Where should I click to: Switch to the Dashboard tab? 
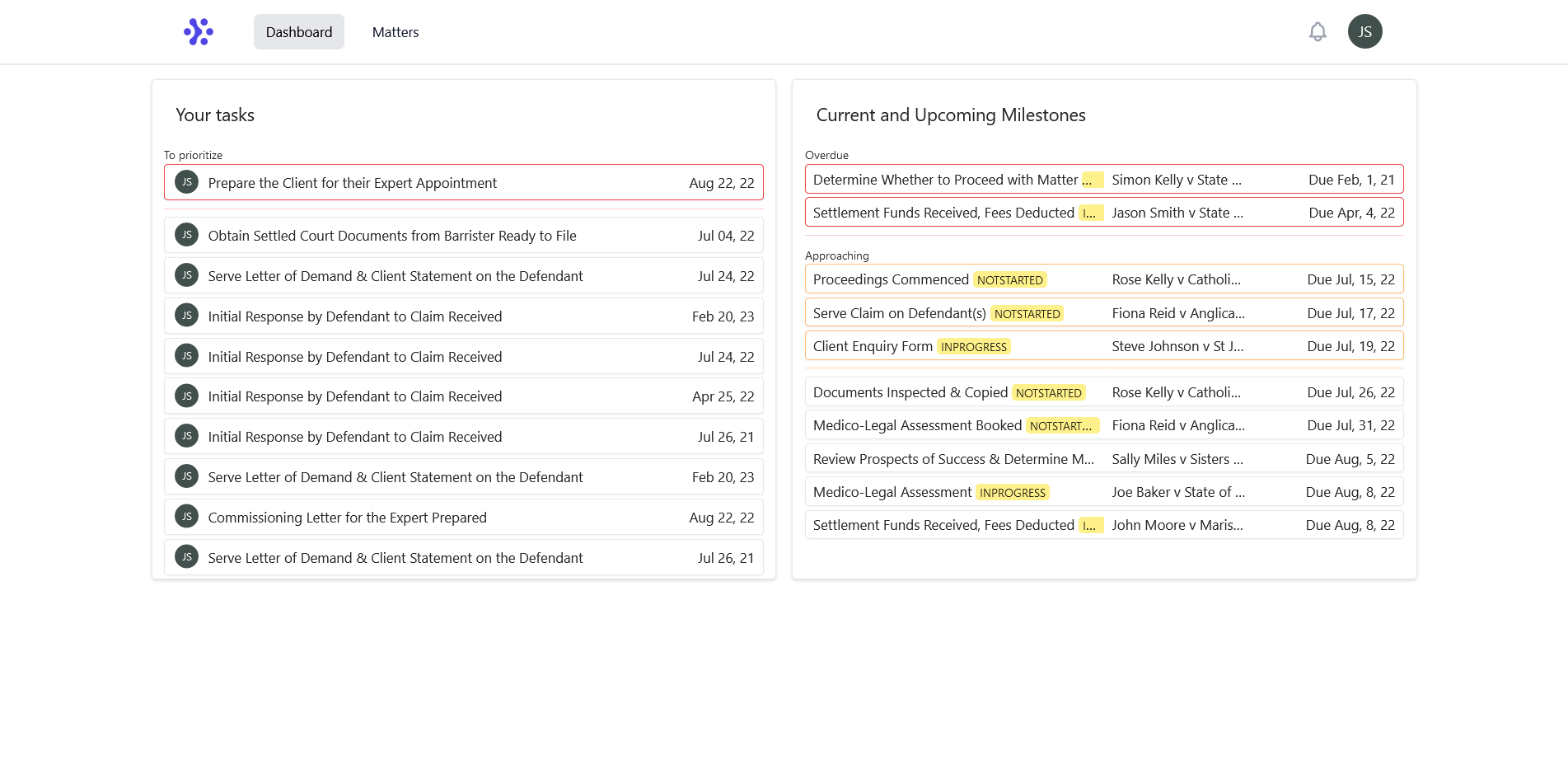(299, 32)
